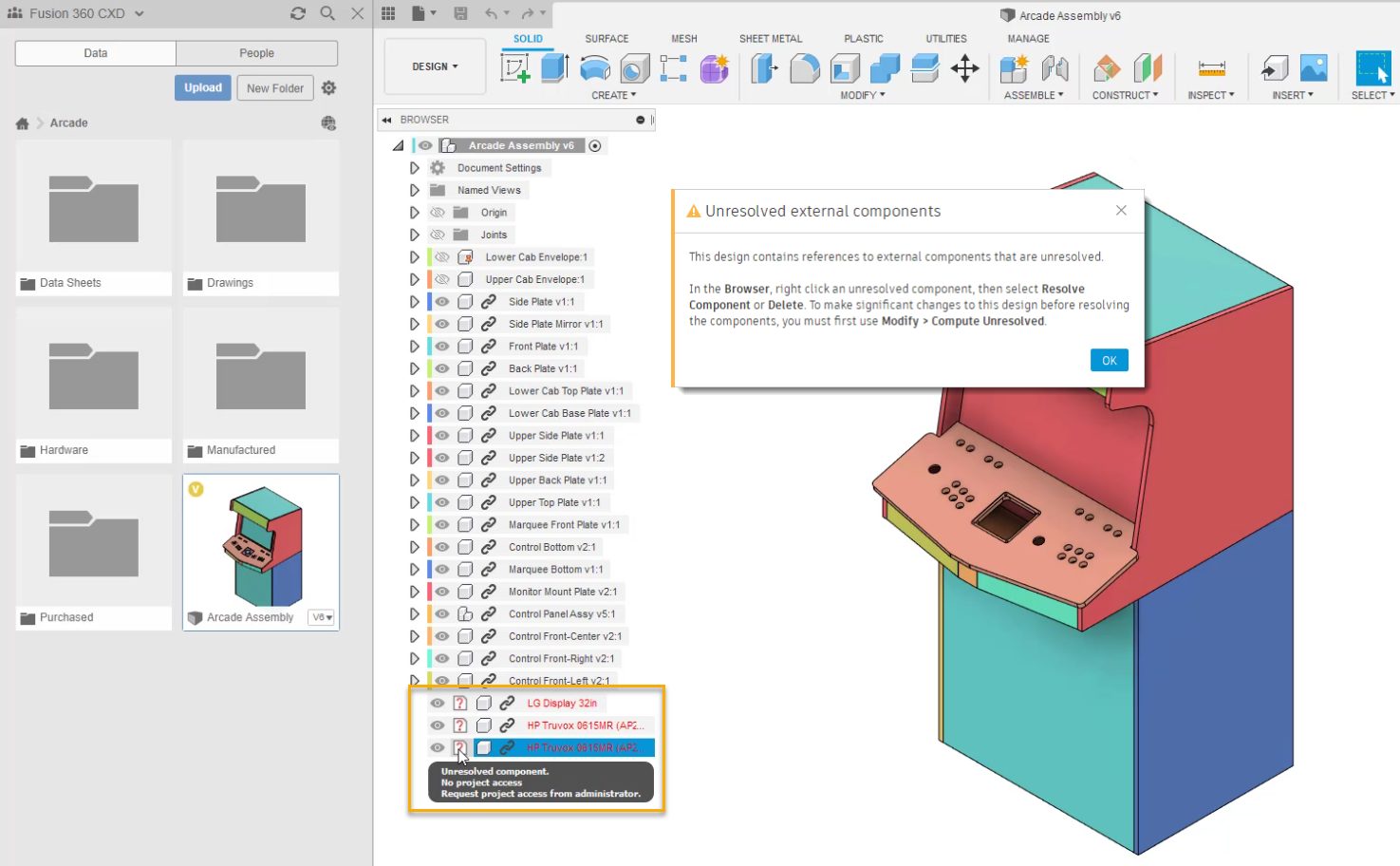This screenshot has height=866, width=1400.
Task: Click the Save icon in the top bar
Action: [x=460, y=13]
